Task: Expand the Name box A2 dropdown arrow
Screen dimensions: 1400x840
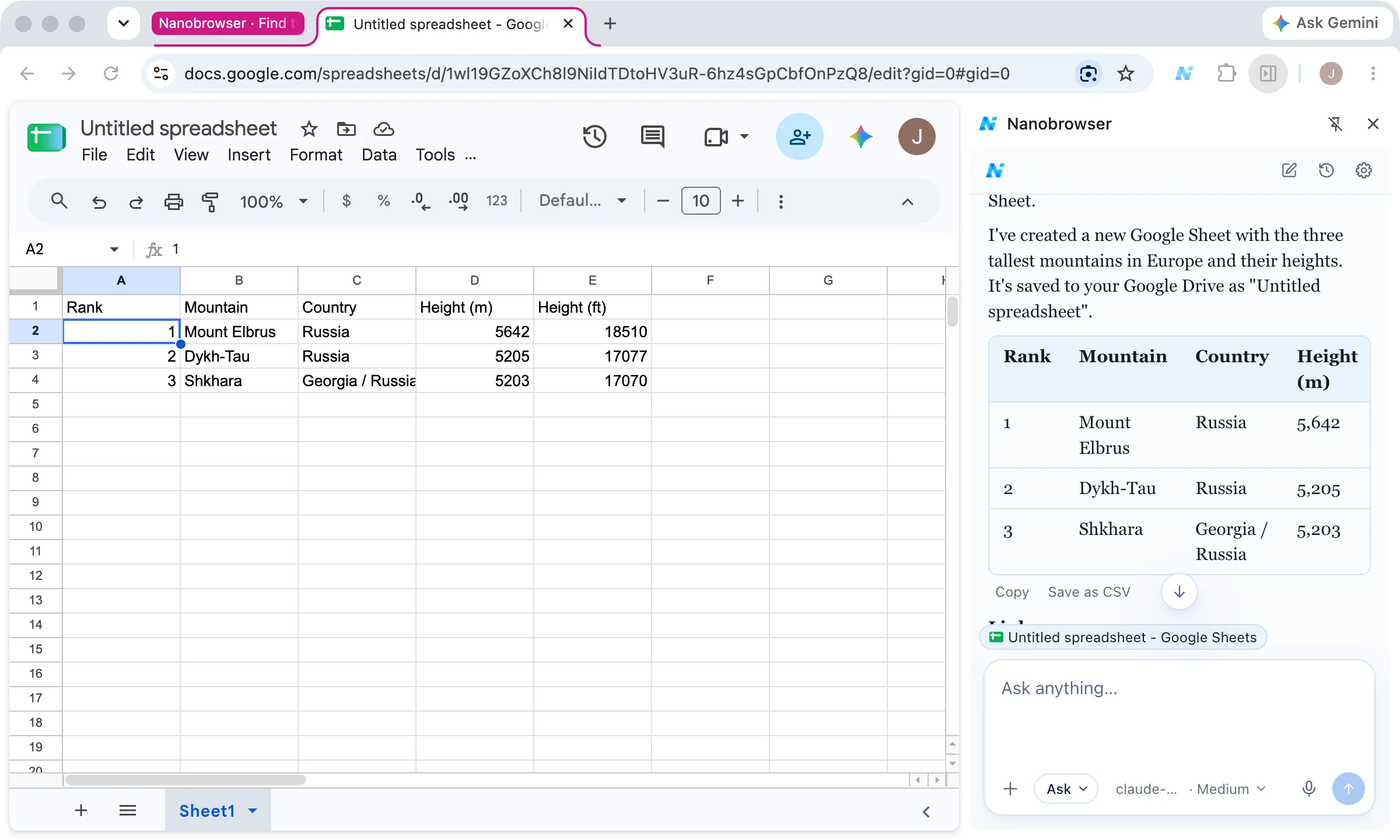Action: (114, 250)
